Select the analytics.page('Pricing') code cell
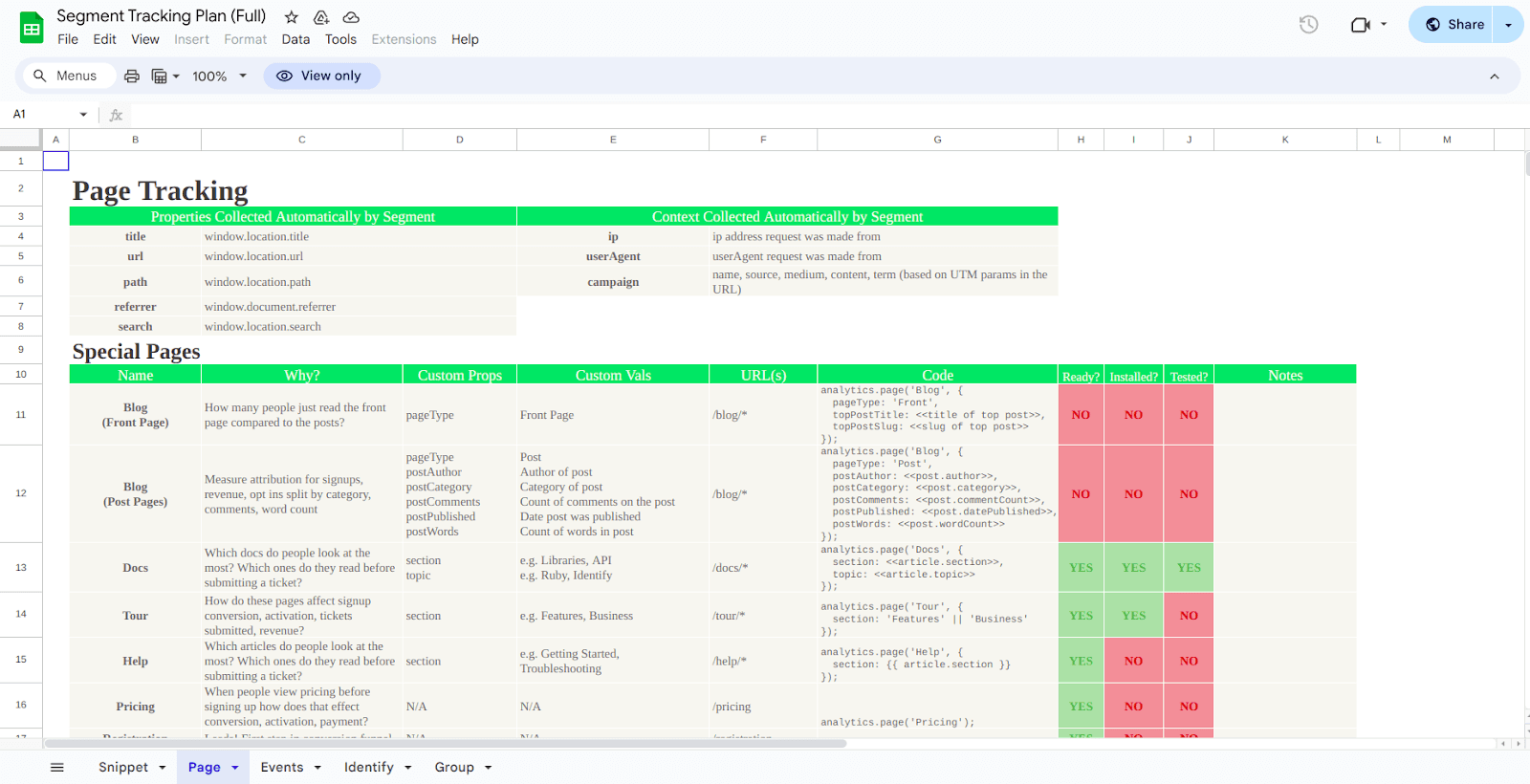 pos(937,707)
